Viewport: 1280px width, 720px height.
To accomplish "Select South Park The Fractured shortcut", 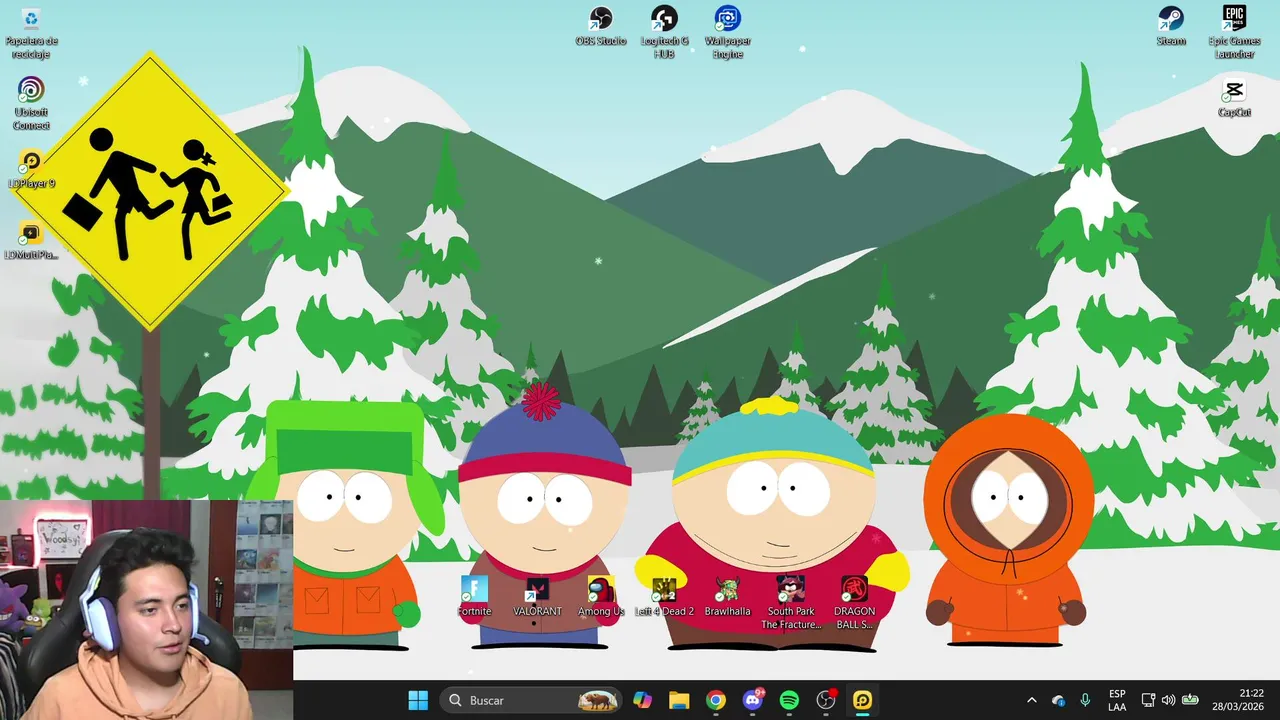I will click(790, 603).
